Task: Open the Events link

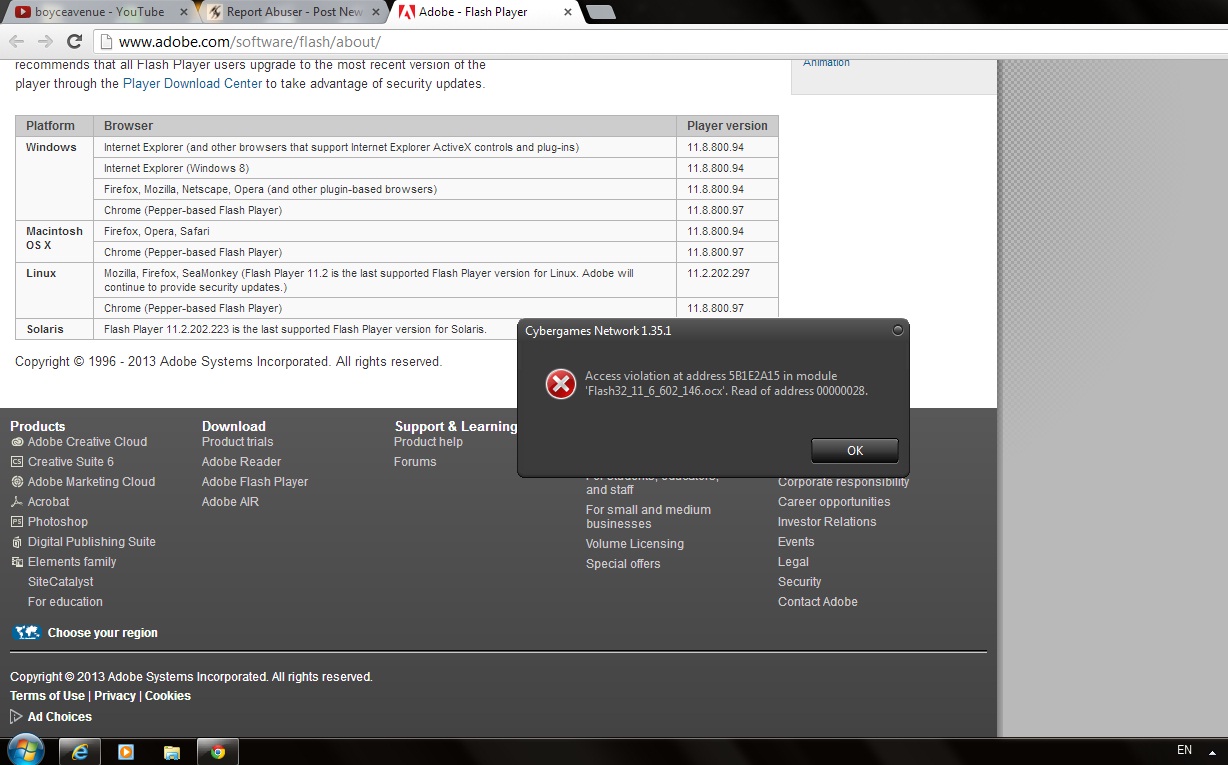Action: click(x=796, y=542)
